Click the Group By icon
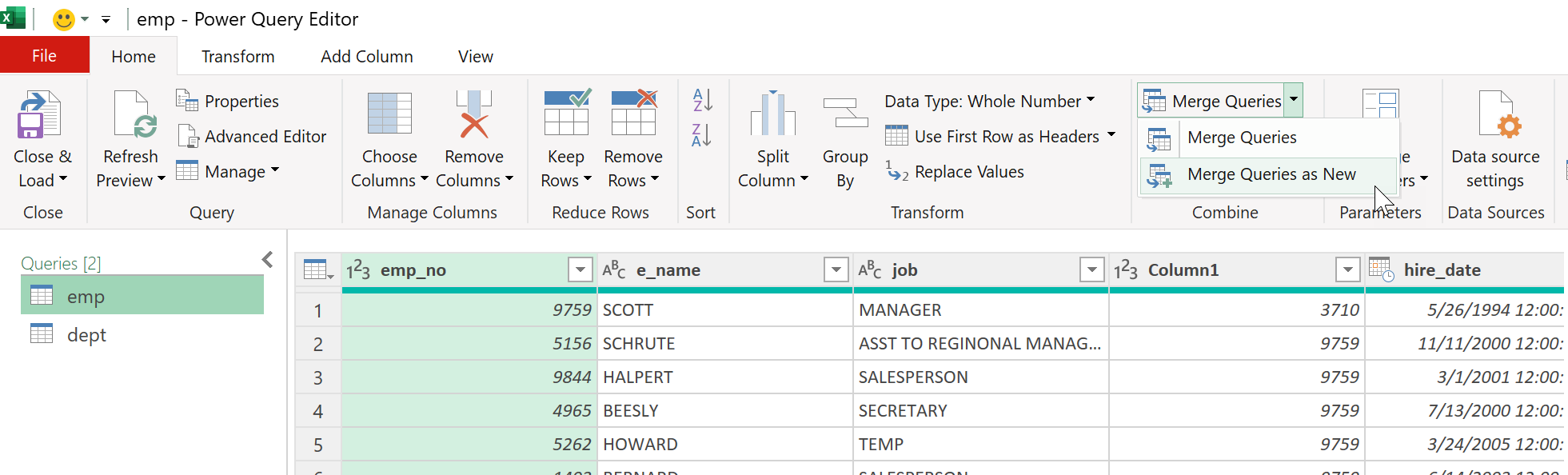Viewport: 1568px width, 475px height. coord(845,114)
